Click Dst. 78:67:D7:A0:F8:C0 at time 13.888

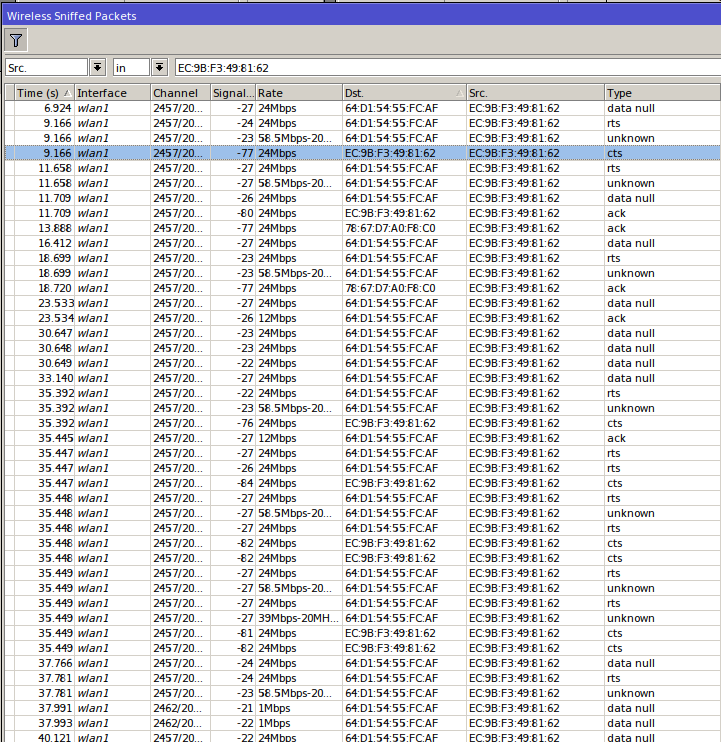[390, 228]
